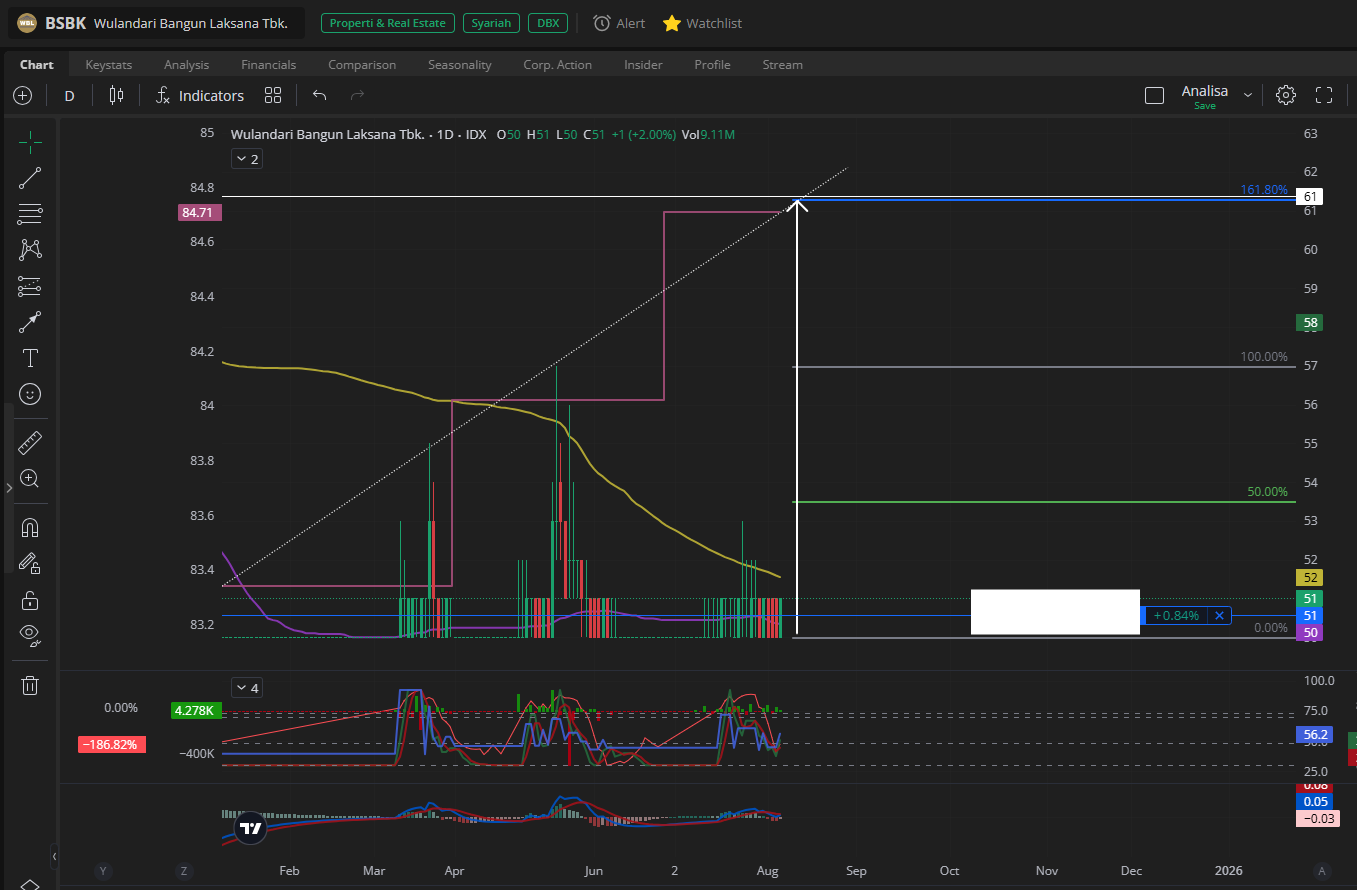Toggle hide all drawings eye icon
This screenshot has width=1357, height=890.
[x=30, y=635]
